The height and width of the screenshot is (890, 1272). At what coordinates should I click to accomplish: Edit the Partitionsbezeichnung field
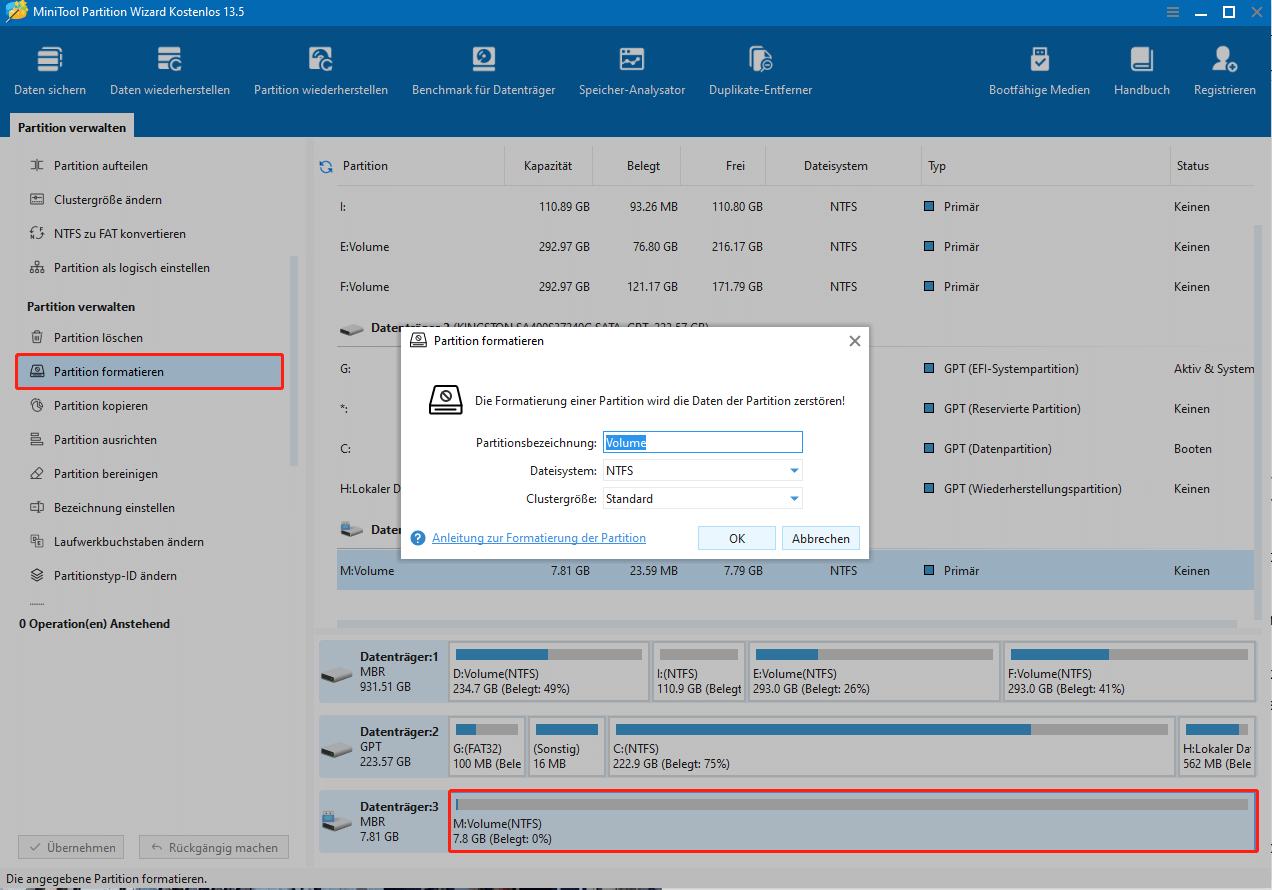[703, 441]
